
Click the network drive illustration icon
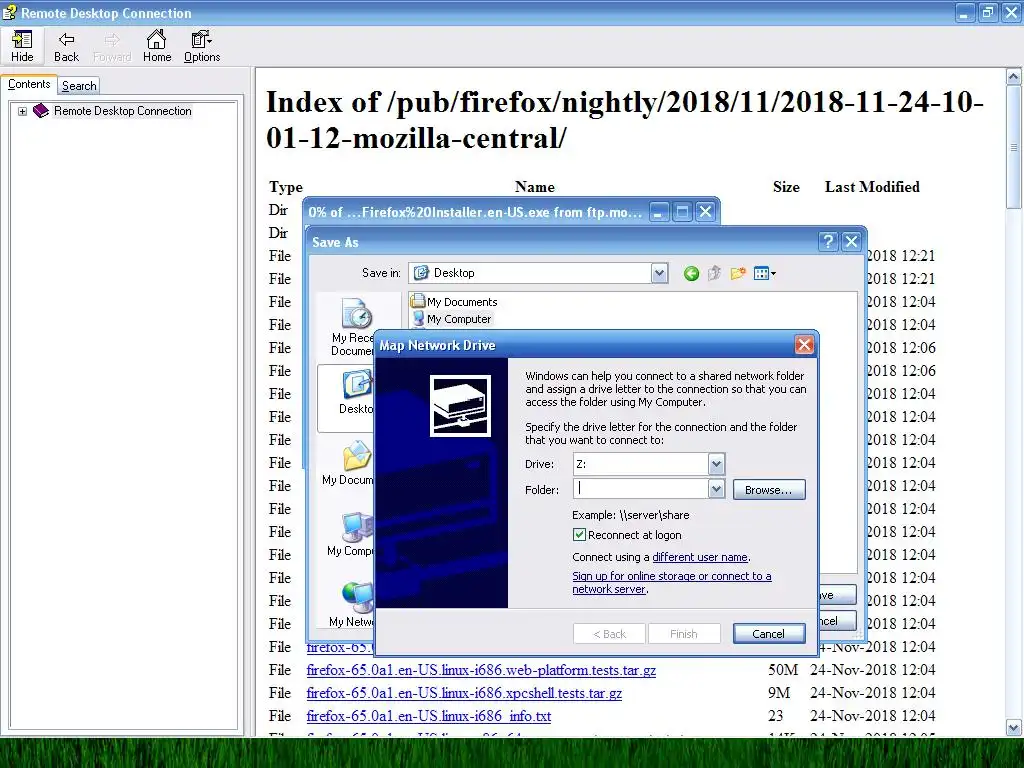click(x=460, y=406)
